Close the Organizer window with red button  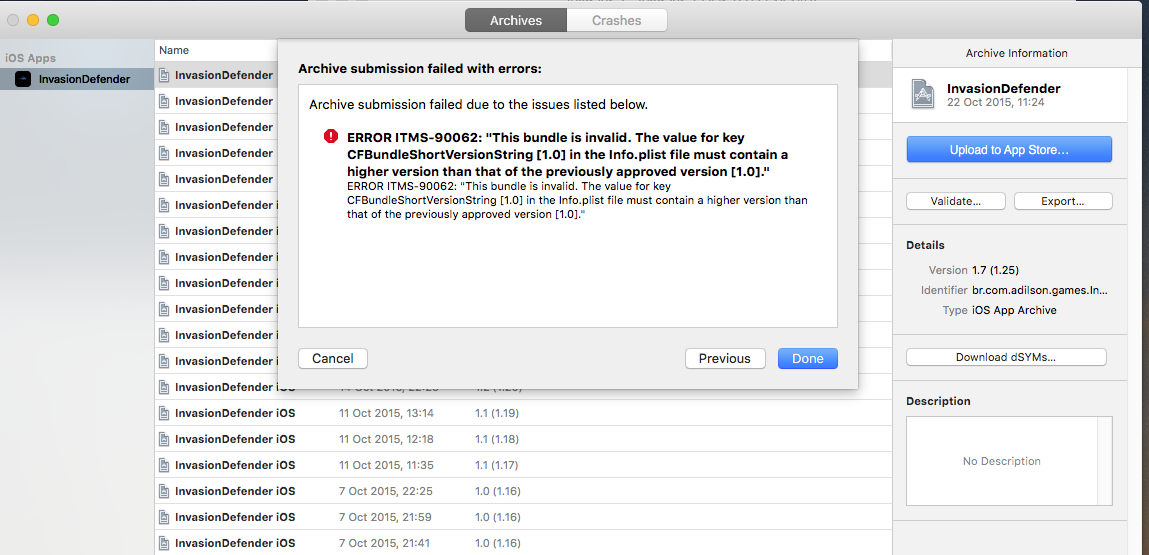click(x=13, y=20)
